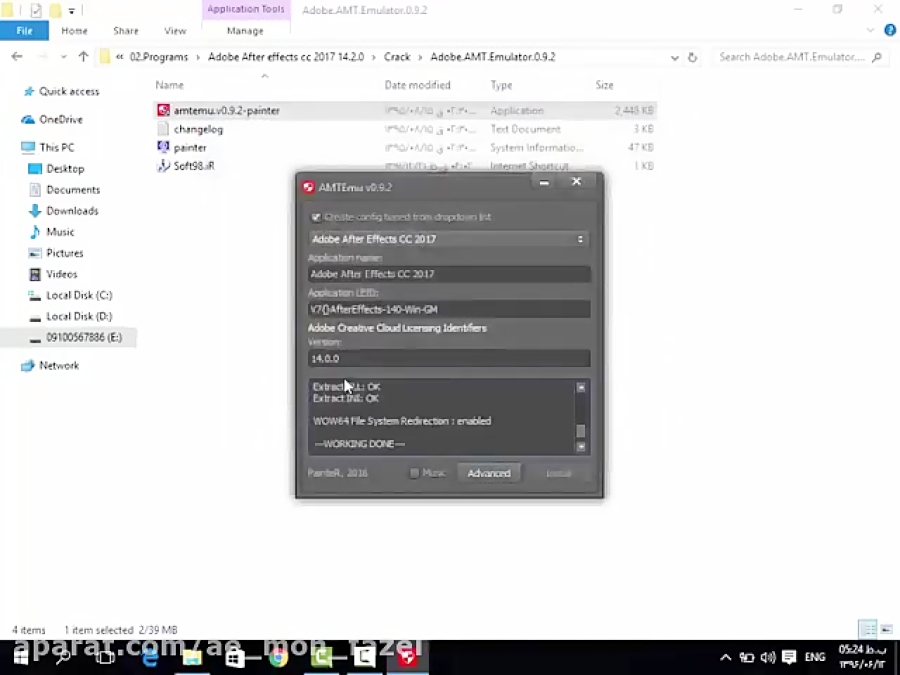Click the Install button in AMTEmu
The image size is (900, 675).
pos(558,474)
